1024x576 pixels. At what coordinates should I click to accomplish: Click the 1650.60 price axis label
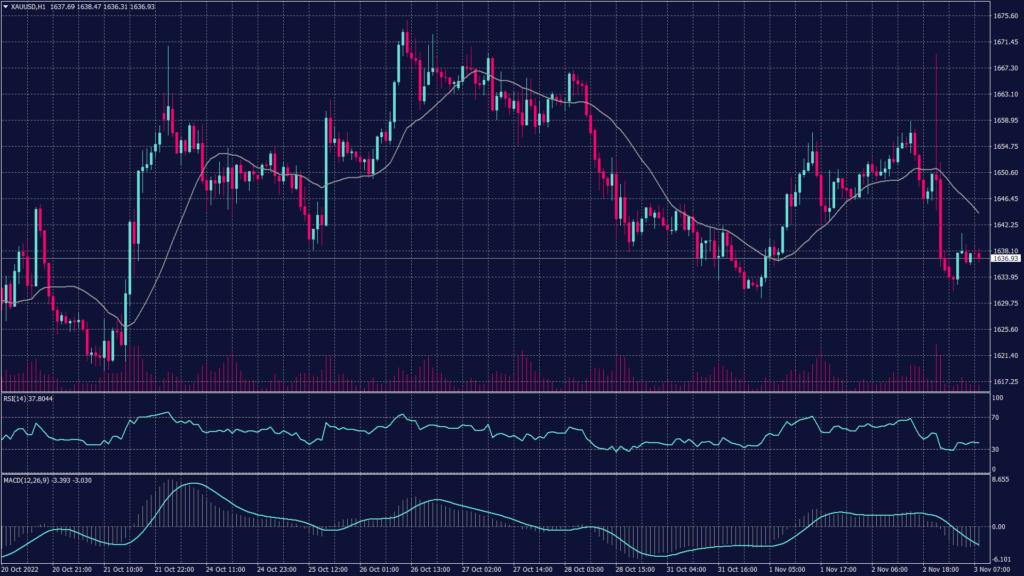coord(1005,173)
